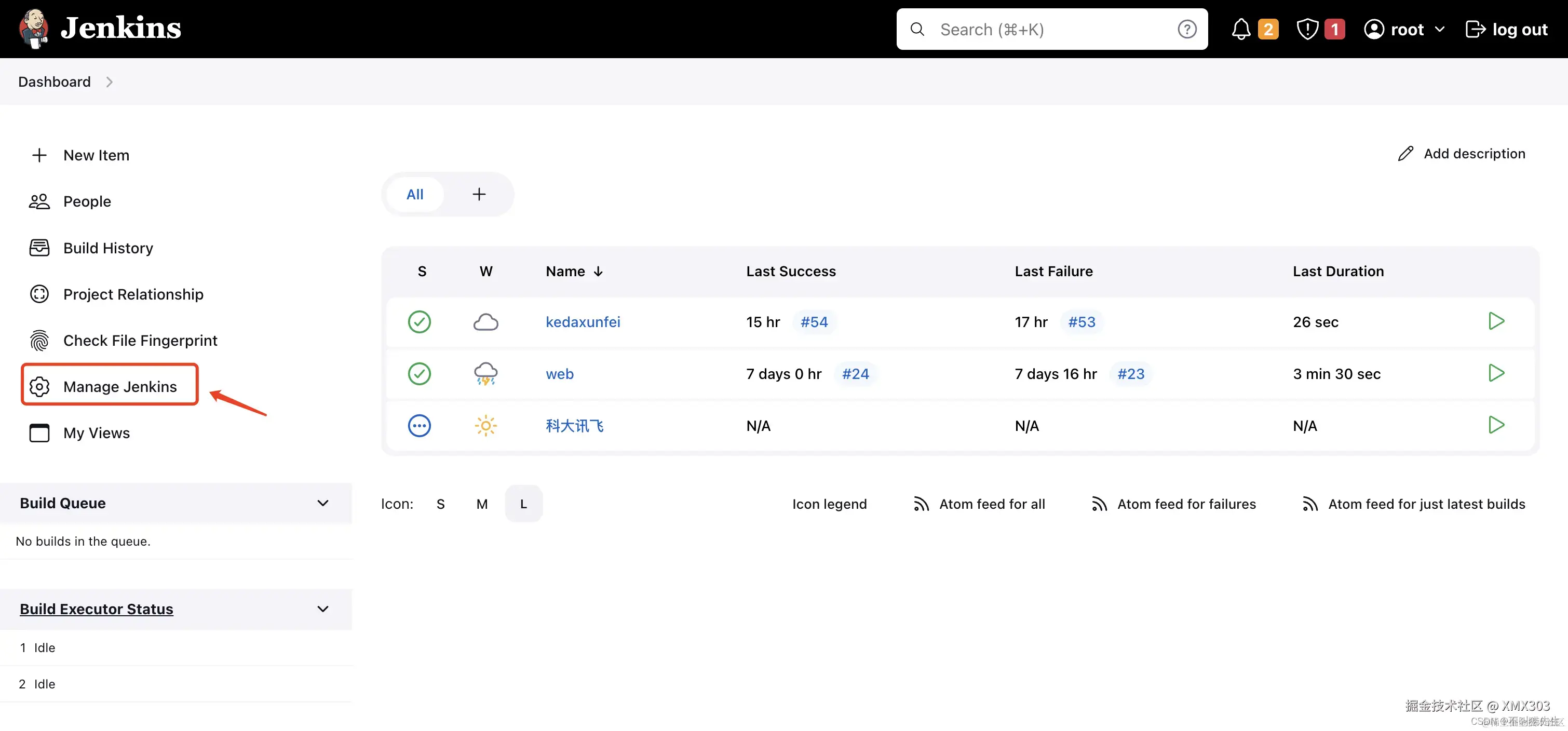Image resolution: width=1568 pixels, height=731 pixels.
Task: Open the Check File Fingerprint icon
Action: [x=39, y=340]
